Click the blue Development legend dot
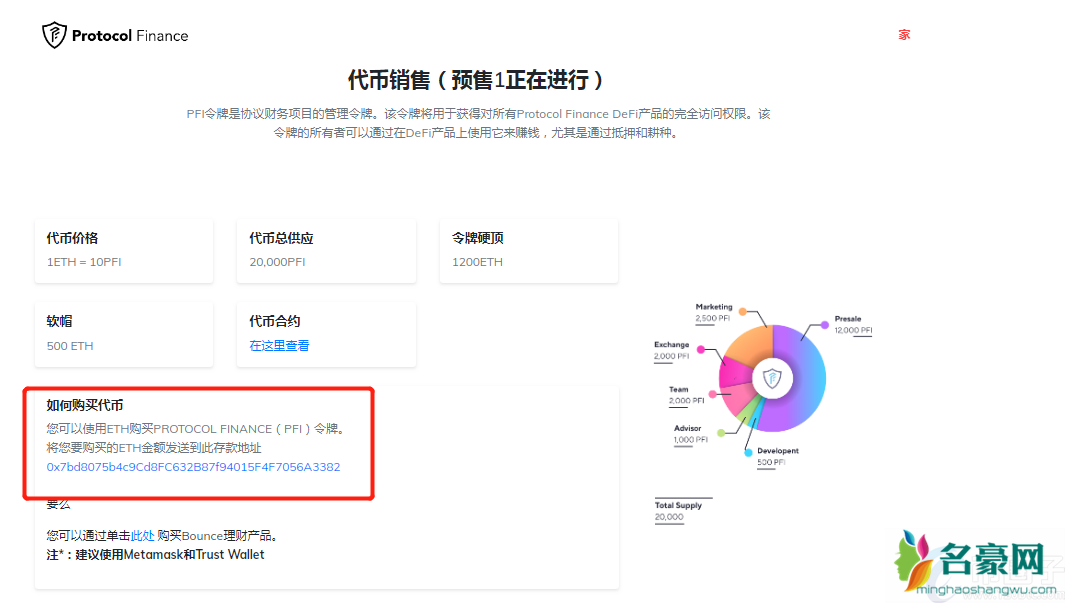Viewport: 1065px width, 603px height. tap(748, 452)
